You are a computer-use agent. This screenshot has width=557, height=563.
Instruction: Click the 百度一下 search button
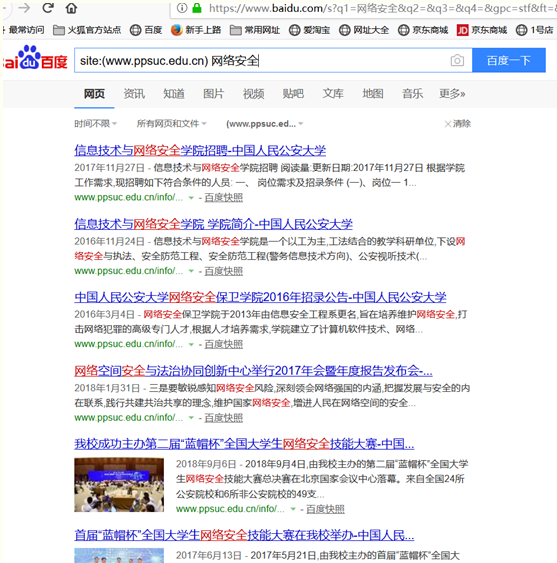pos(509,60)
